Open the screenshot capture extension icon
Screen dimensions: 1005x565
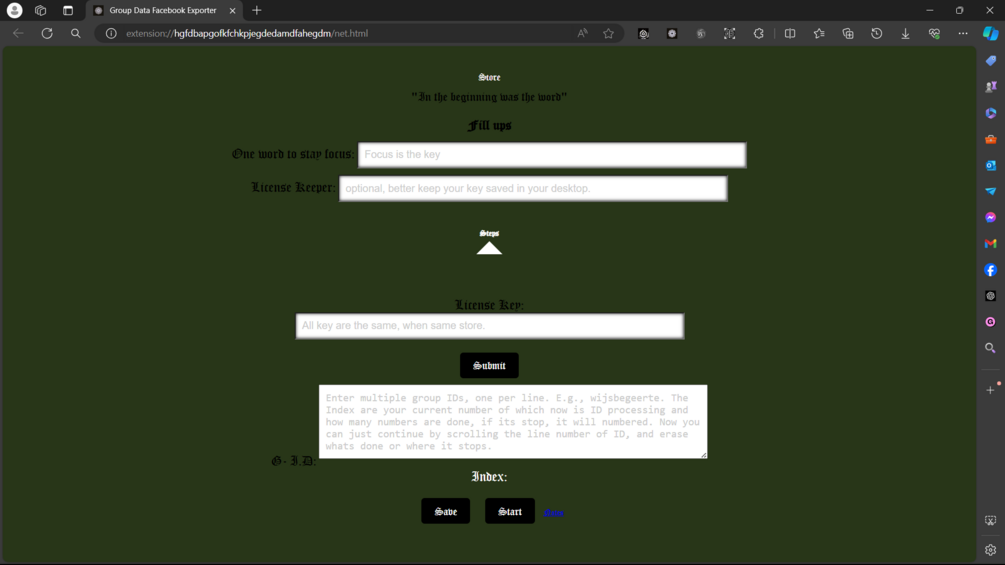tap(729, 33)
